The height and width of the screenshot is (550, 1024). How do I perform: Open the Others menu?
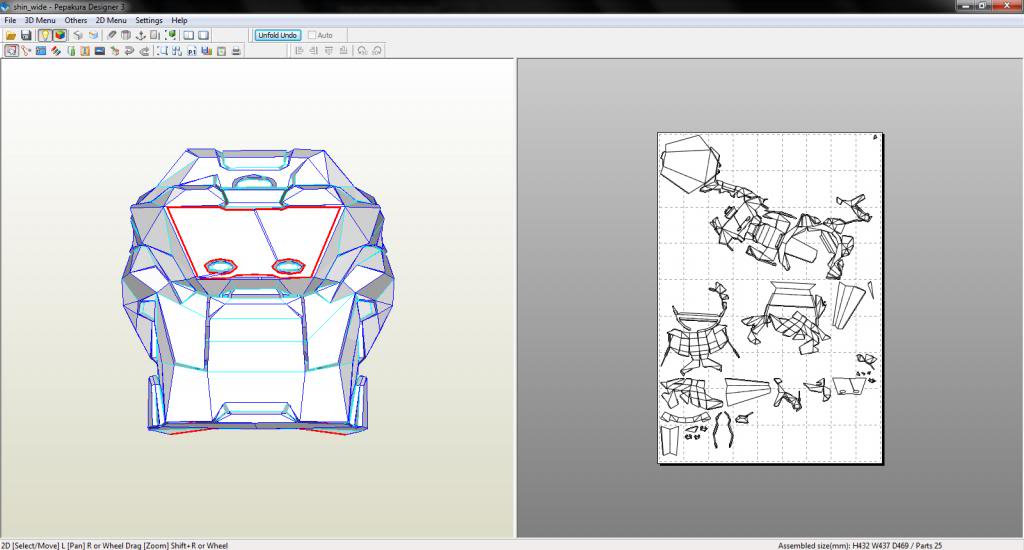[x=76, y=20]
